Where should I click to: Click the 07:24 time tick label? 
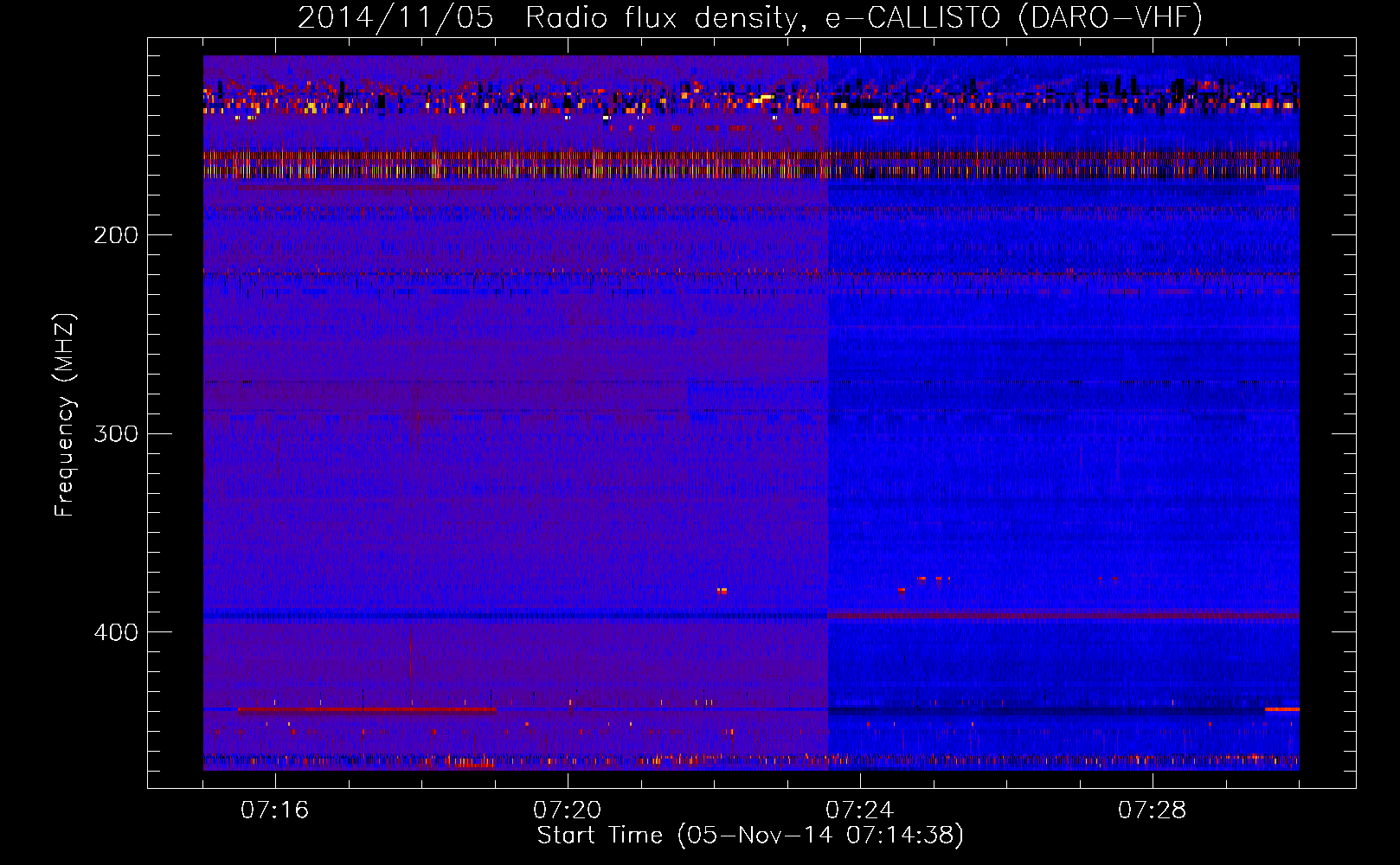point(859,810)
